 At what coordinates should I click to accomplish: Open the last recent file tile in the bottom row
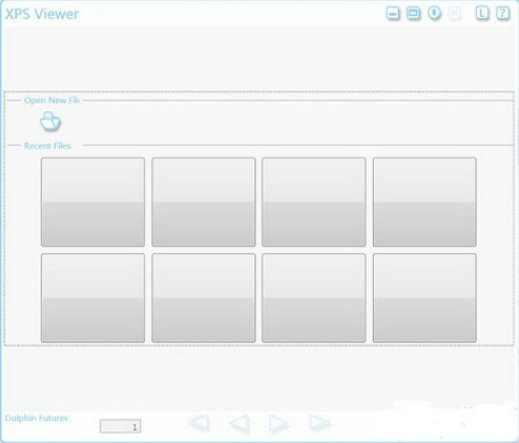coord(425,298)
